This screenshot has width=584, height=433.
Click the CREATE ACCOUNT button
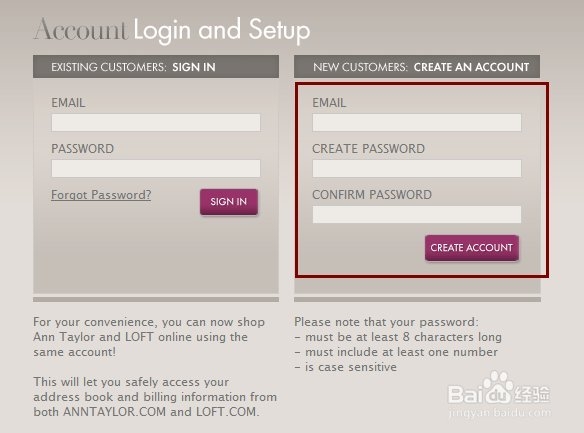point(472,248)
